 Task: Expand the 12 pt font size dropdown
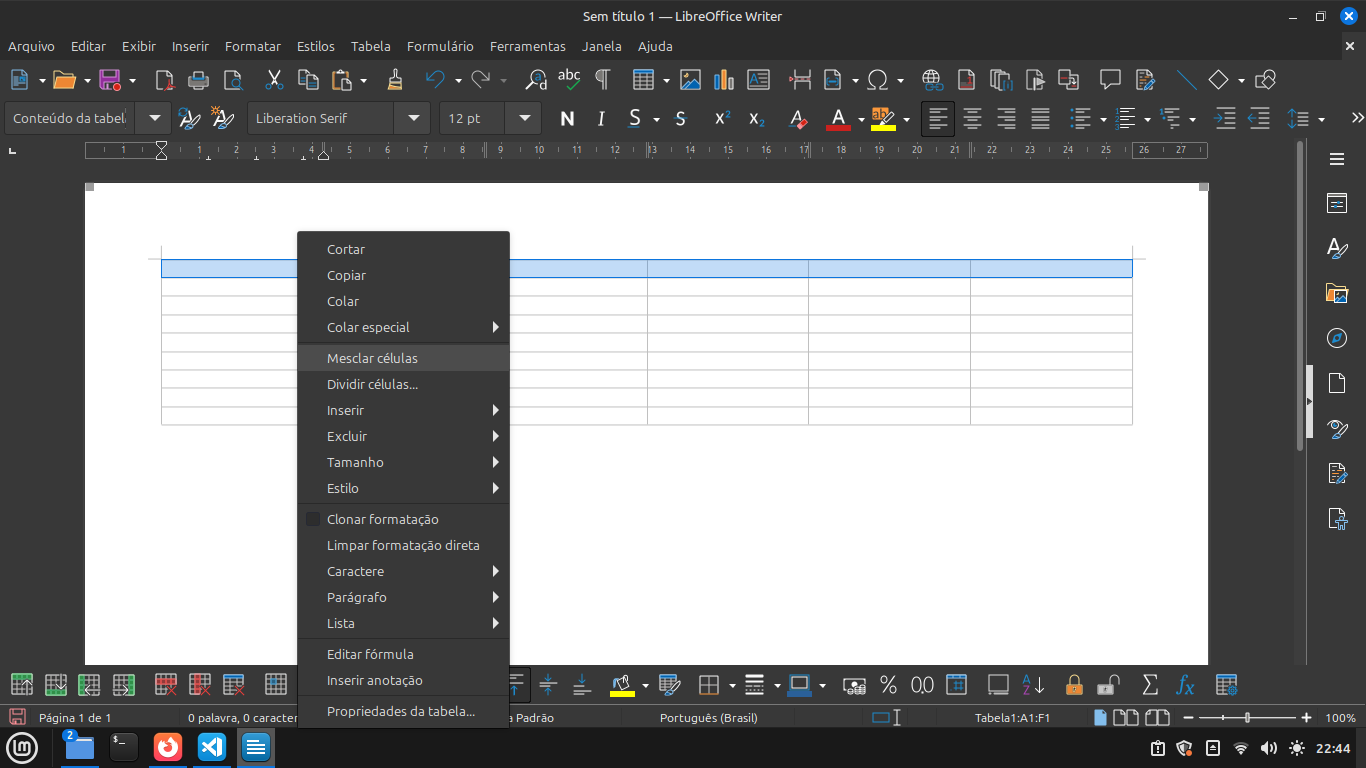[x=523, y=118]
